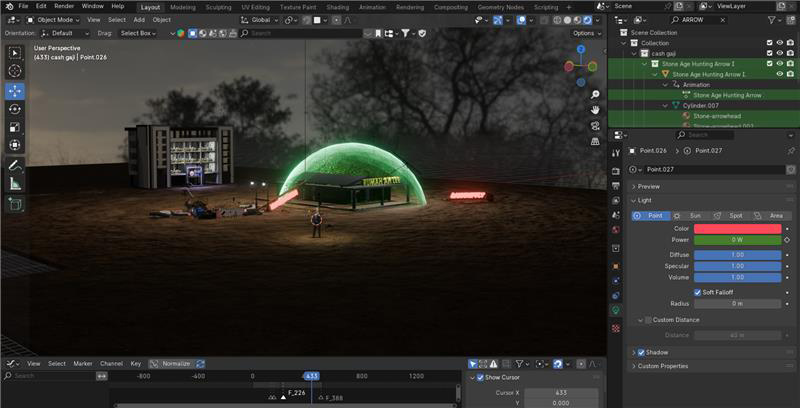Collapse the Animation tree row
This screenshot has width=800, height=408.
click(665, 85)
